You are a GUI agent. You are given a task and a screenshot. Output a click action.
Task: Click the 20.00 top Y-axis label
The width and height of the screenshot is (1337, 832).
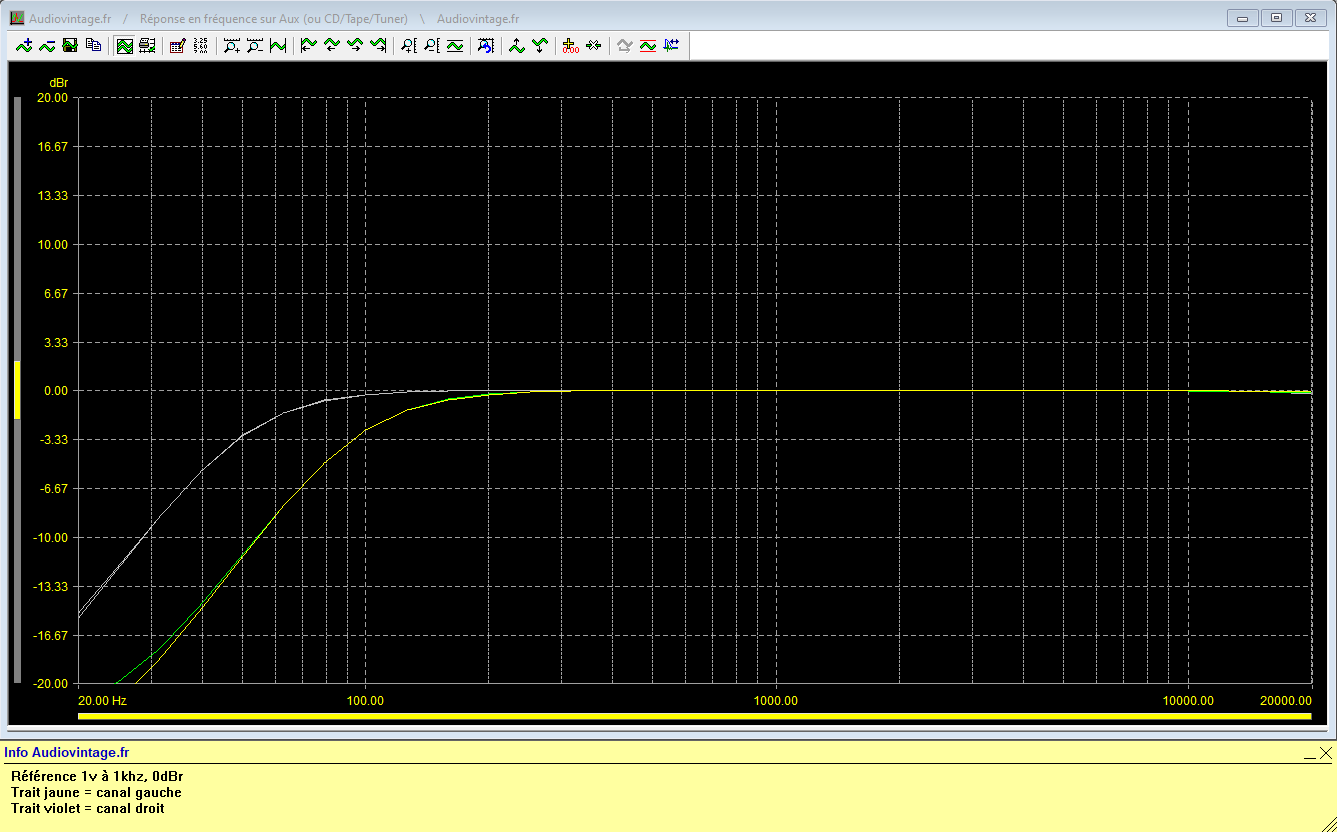(x=52, y=98)
